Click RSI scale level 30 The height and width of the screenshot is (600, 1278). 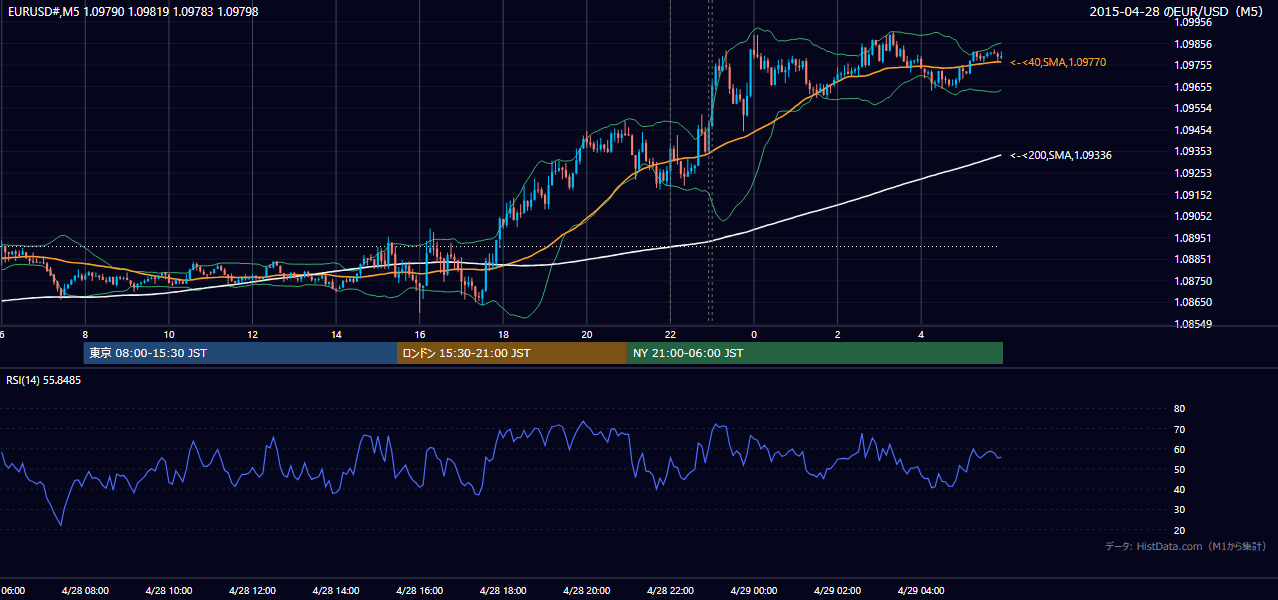(1179, 510)
